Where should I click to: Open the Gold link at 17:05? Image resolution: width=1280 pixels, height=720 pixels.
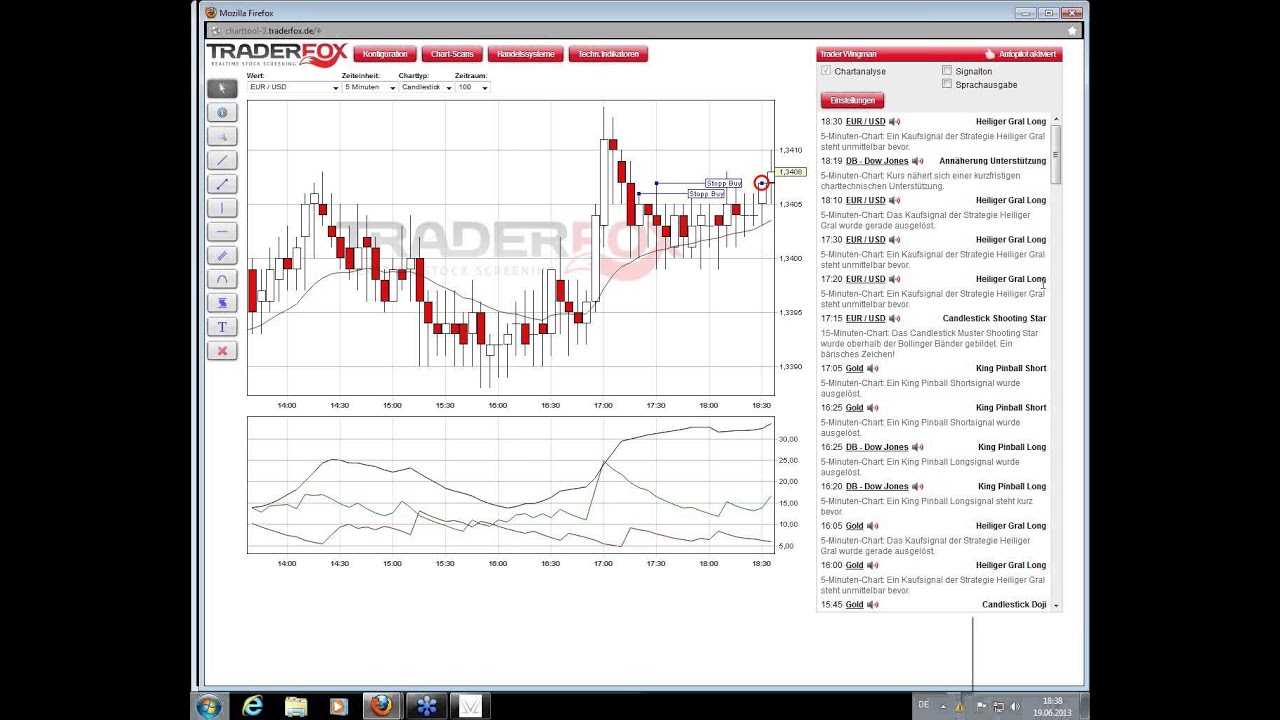tap(855, 369)
